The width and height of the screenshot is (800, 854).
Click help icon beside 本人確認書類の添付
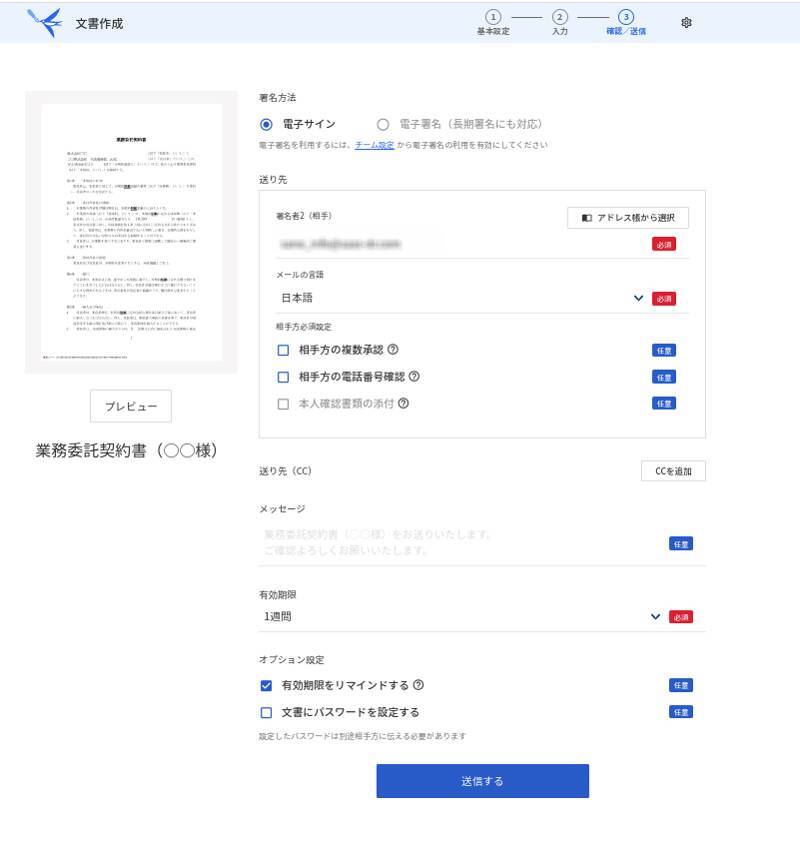pyautogui.click(x=404, y=404)
